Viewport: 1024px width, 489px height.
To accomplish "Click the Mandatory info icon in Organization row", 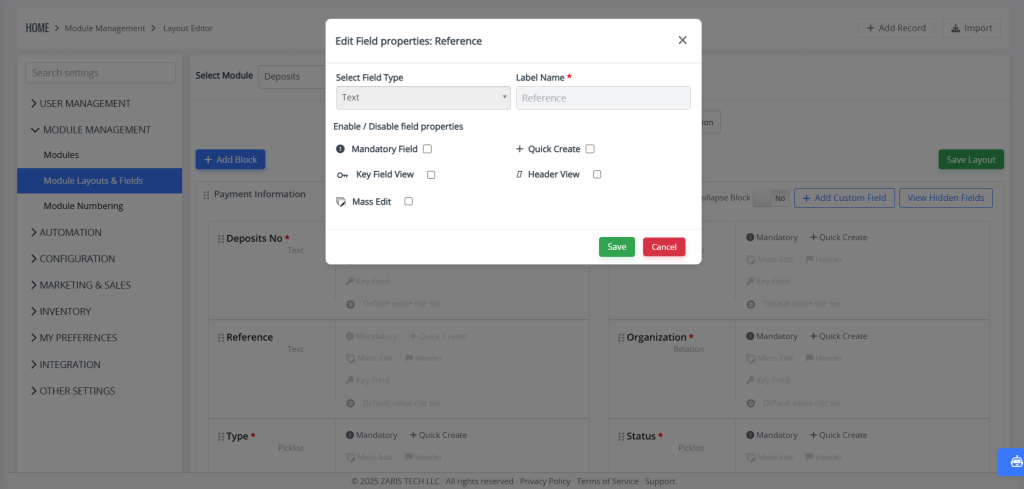I will (x=750, y=336).
